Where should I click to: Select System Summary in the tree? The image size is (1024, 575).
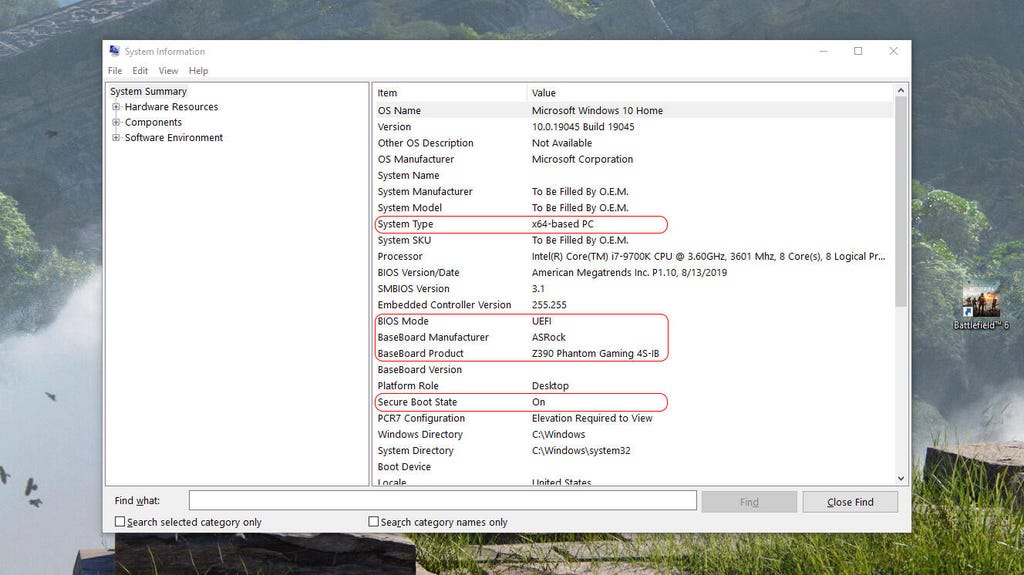pos(148,91)
